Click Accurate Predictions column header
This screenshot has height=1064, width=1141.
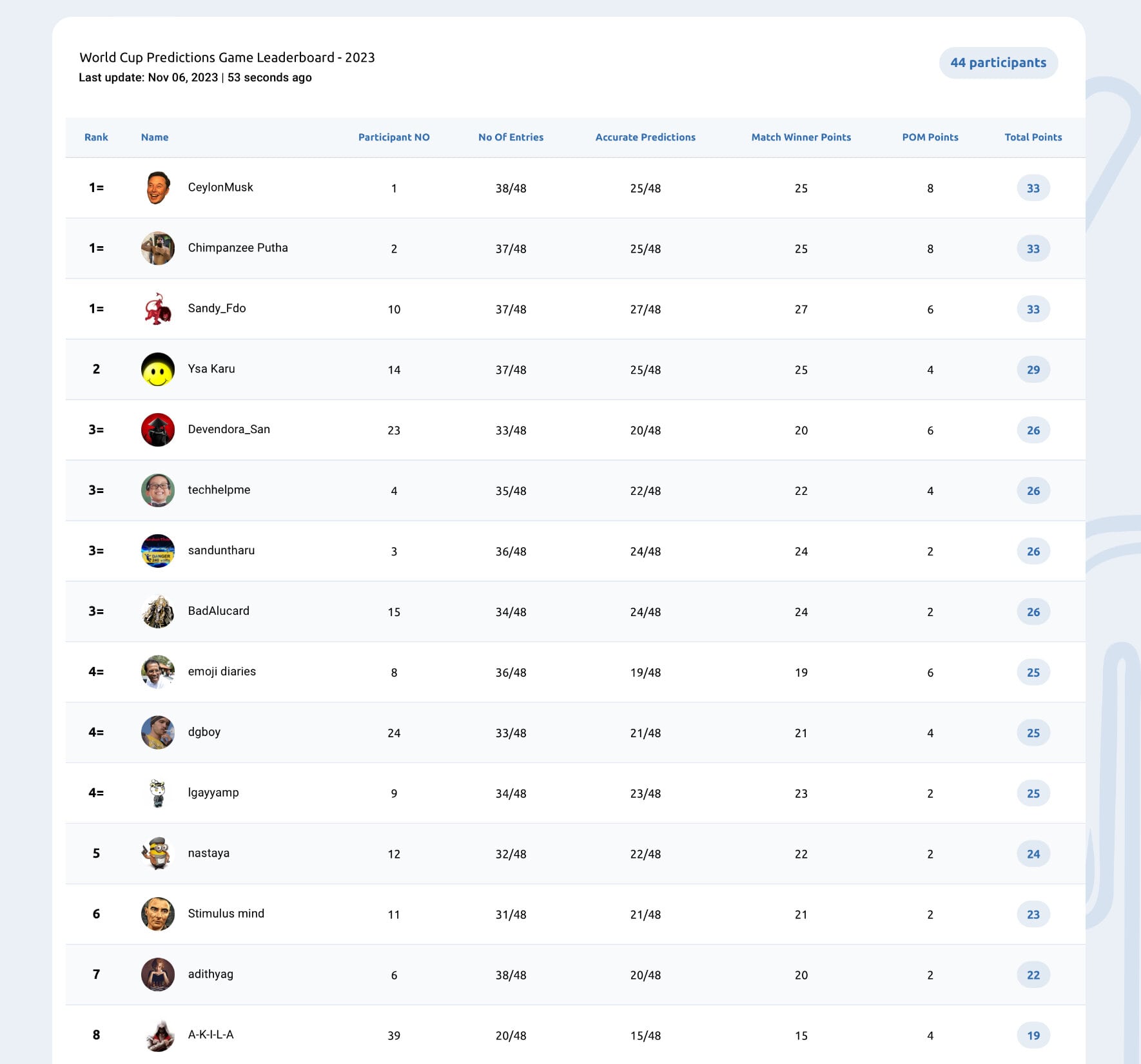tap(645, 137)
